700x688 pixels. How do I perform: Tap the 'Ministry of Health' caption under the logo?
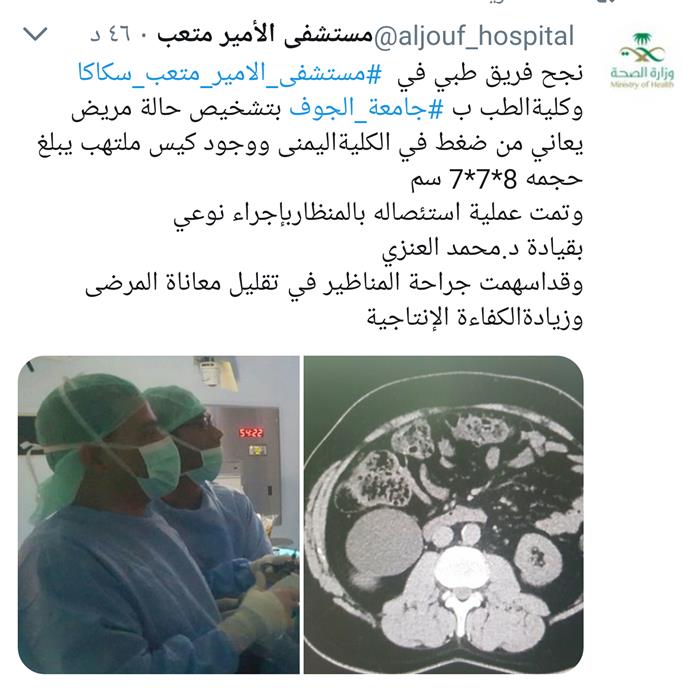(x=642, y=85)
